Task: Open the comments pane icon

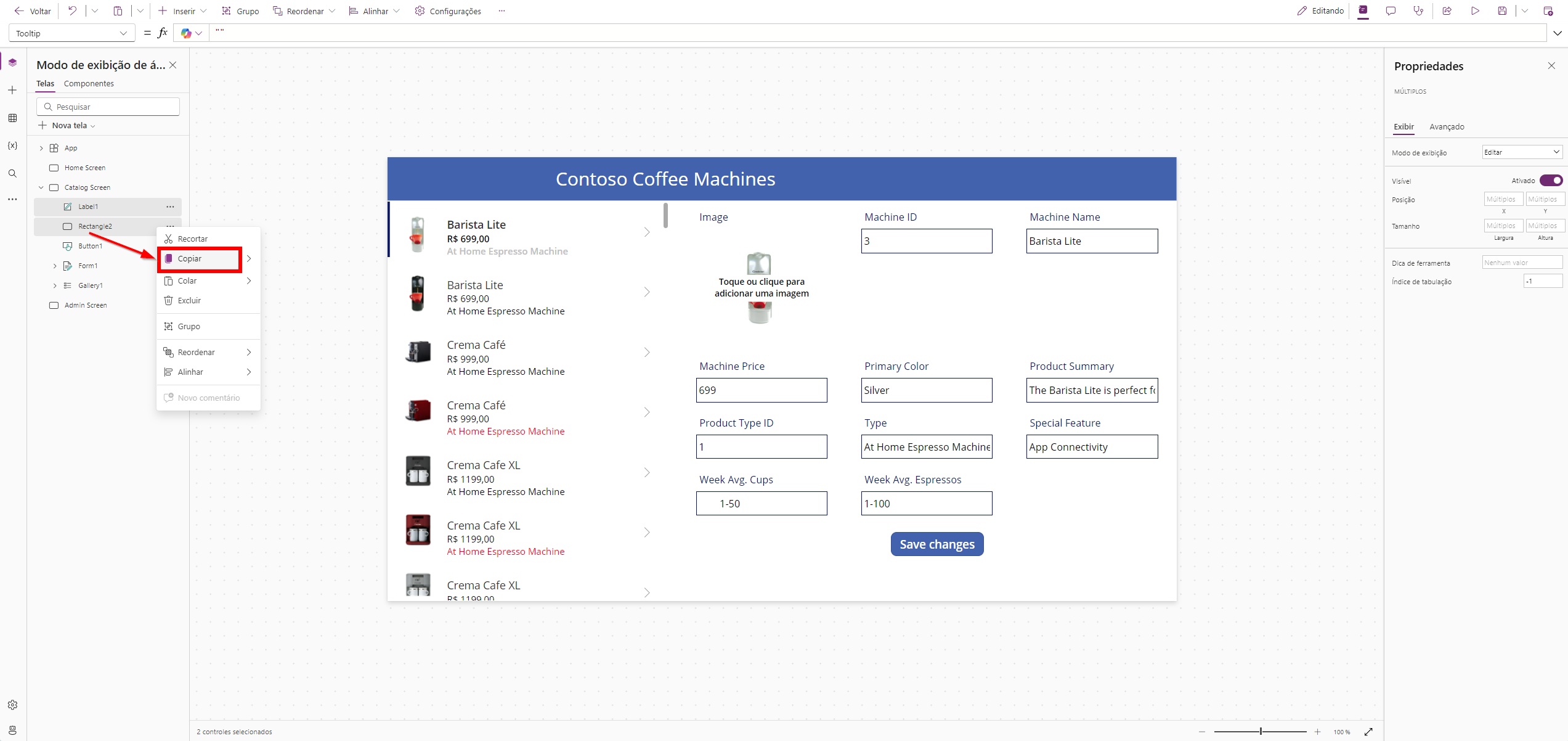Action: coord(1391,11)
